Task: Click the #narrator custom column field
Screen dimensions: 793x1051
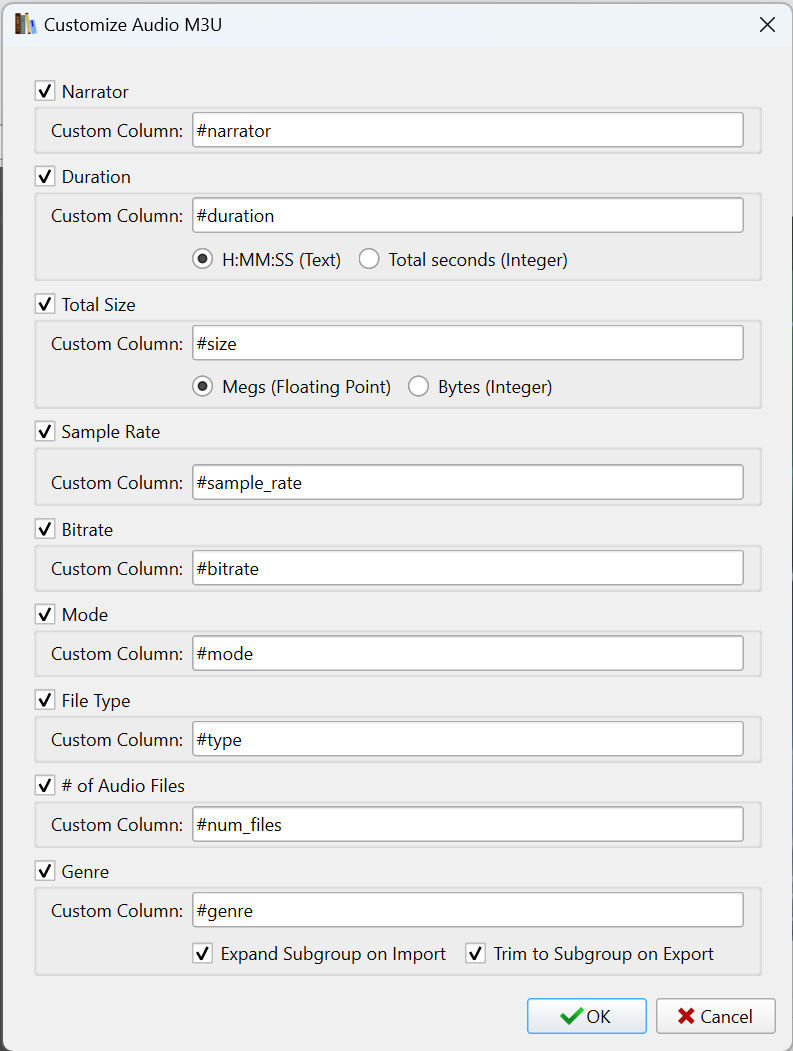Action: pos(467,130)
